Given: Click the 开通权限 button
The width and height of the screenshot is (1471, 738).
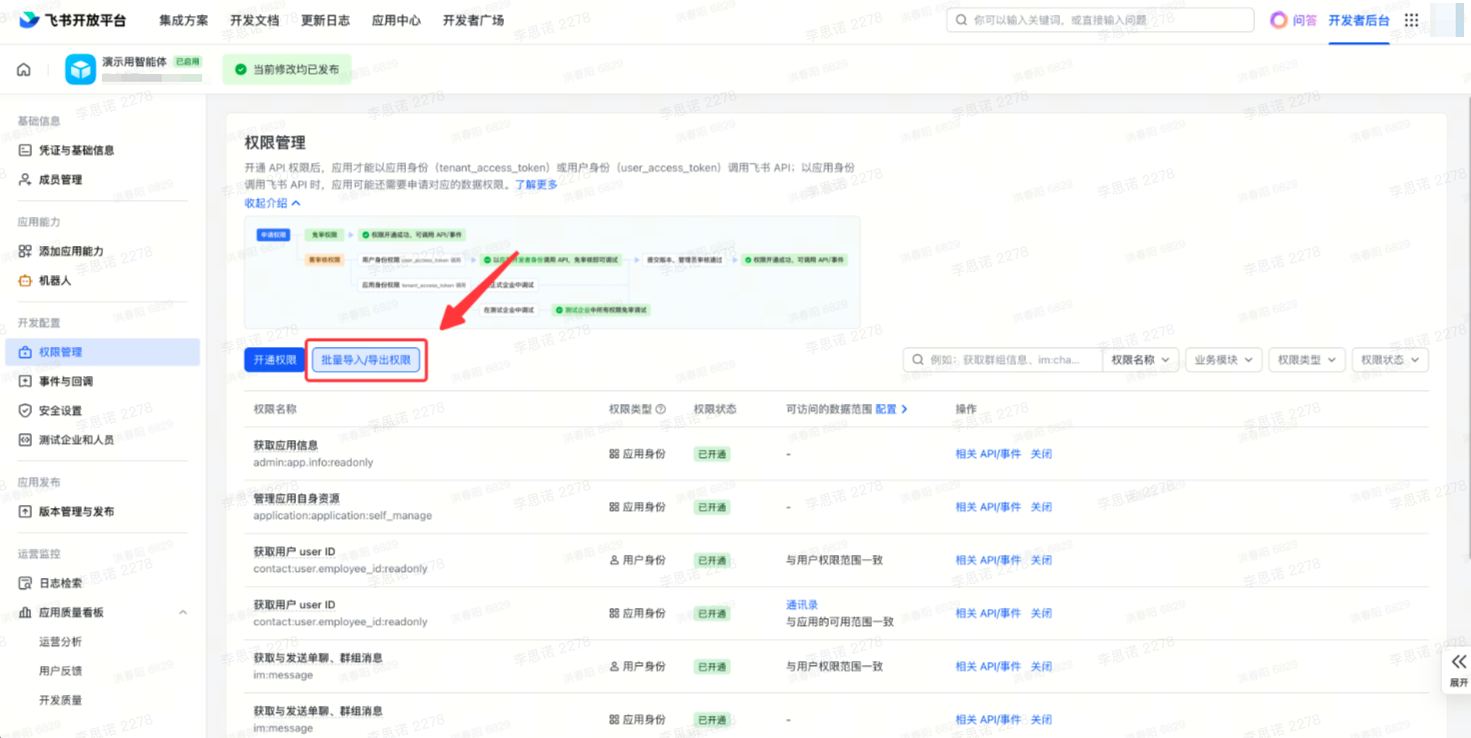Looking at the screenshot, I should pos(274,360).
